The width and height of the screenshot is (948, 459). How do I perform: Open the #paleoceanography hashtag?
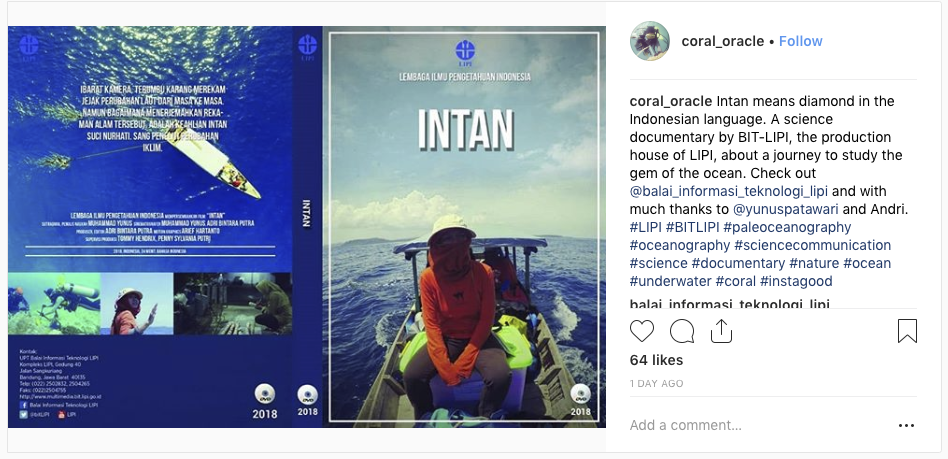click(x=787, y=227)
